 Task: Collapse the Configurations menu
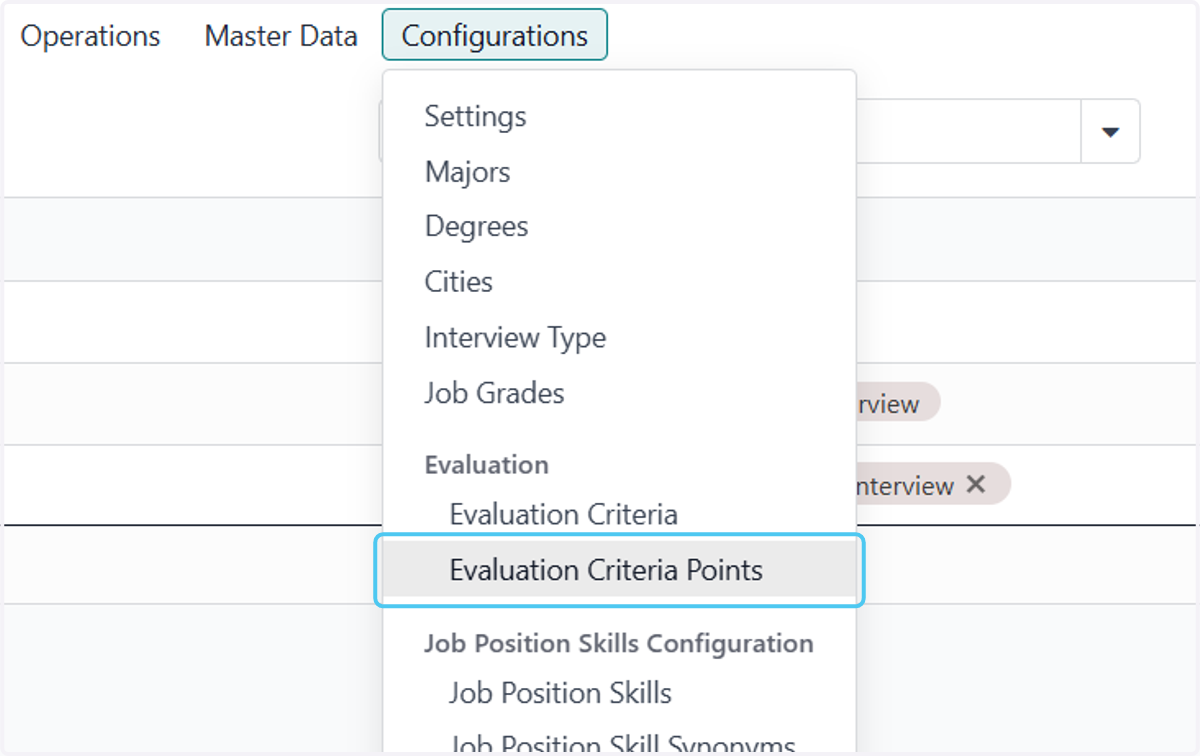[x=494, y=35]
